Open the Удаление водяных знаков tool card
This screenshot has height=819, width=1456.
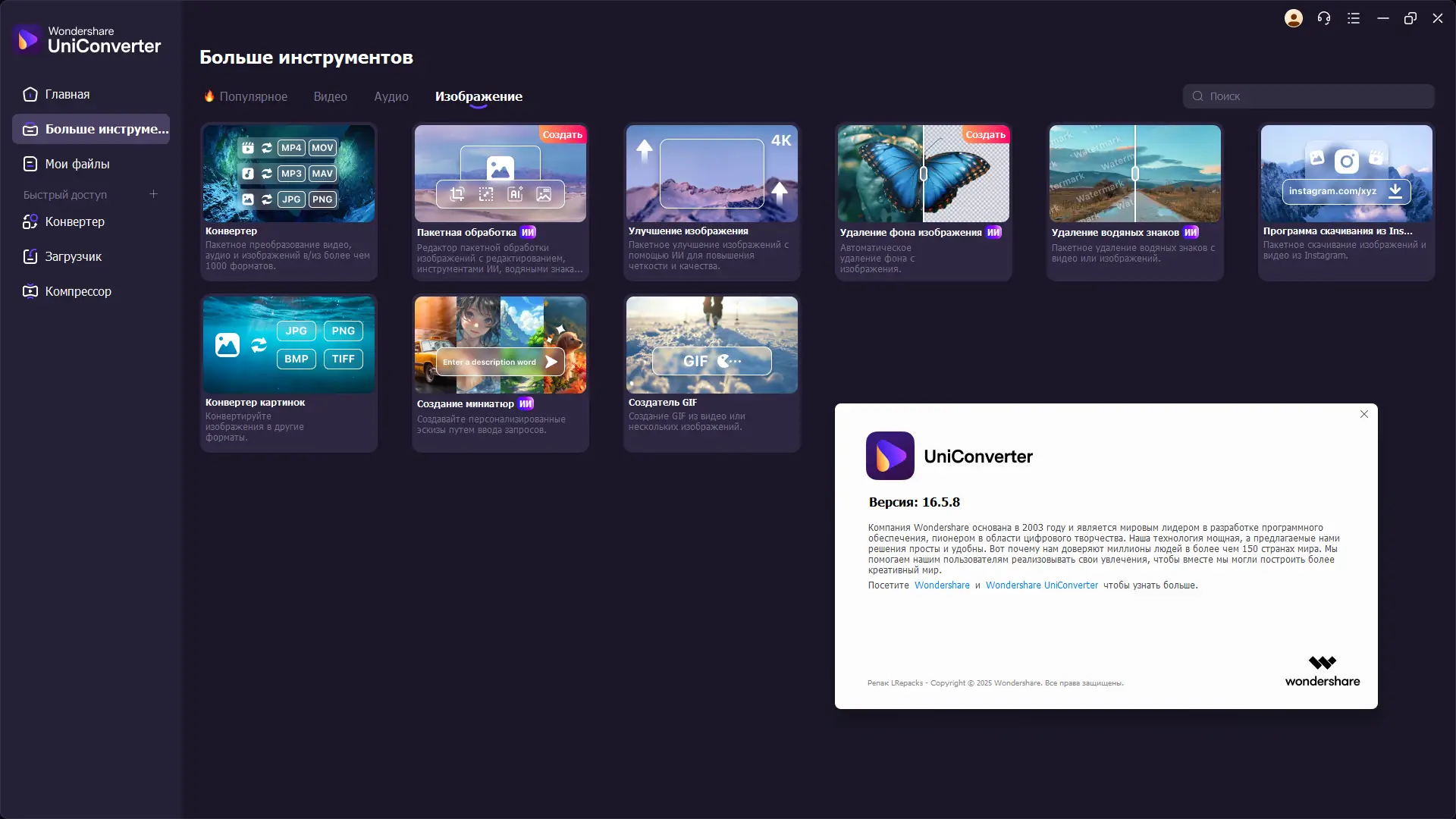coord(1134,201)
